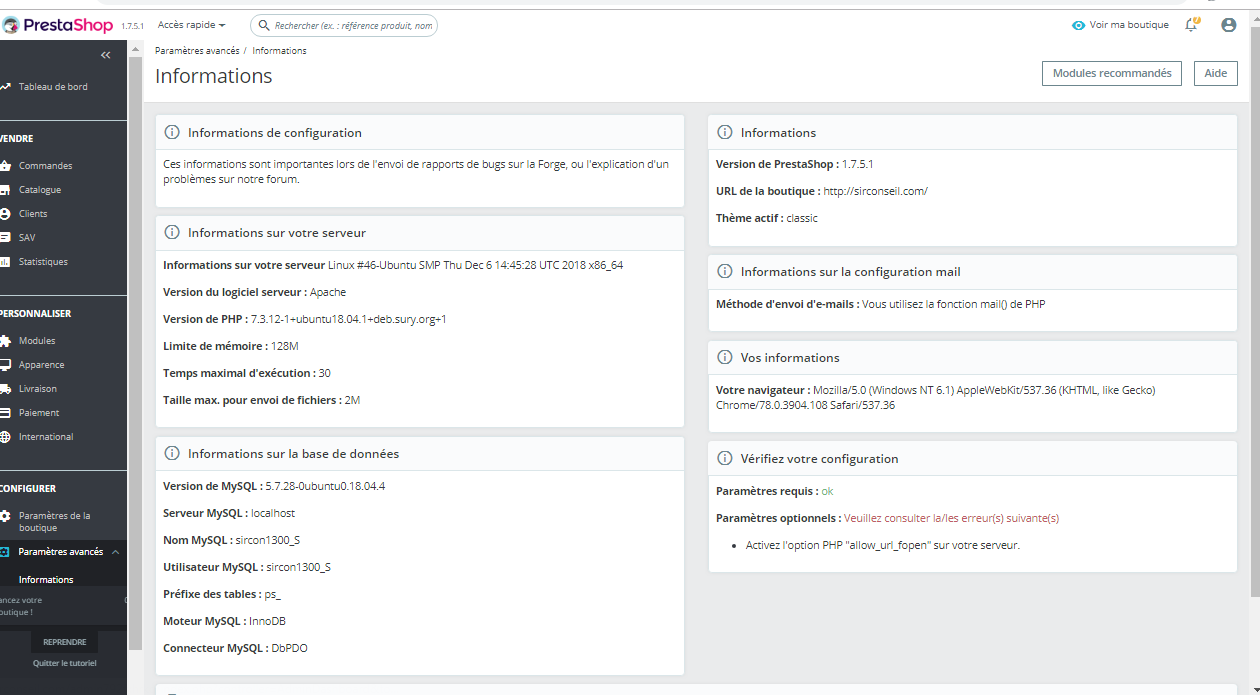
Task: Click Quitter le tutoriel link
Action: click(65, 663)
